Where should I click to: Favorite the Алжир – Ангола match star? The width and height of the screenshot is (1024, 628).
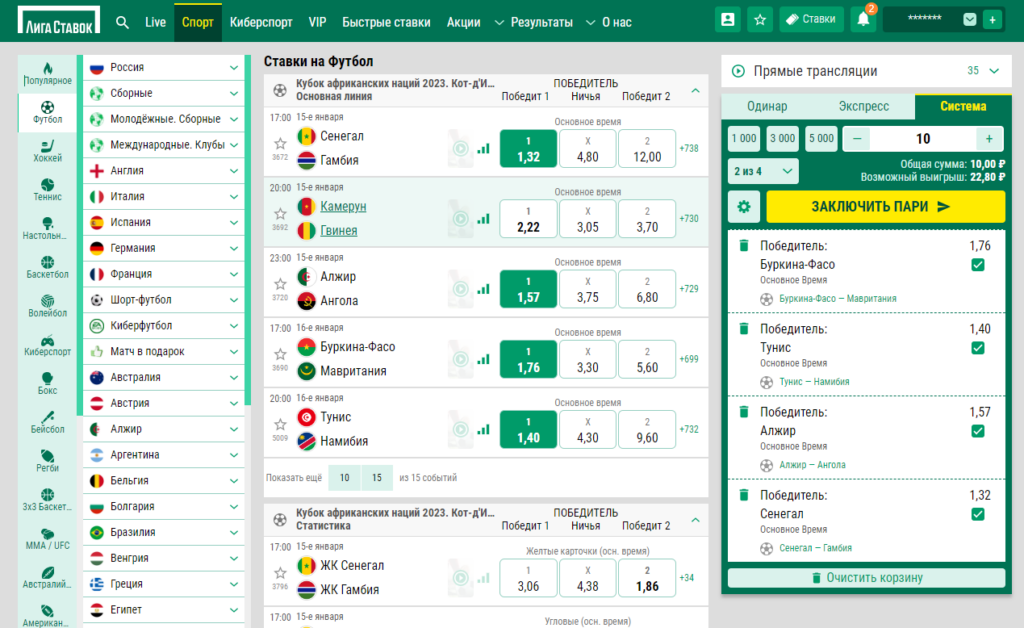tap(280, 283)
